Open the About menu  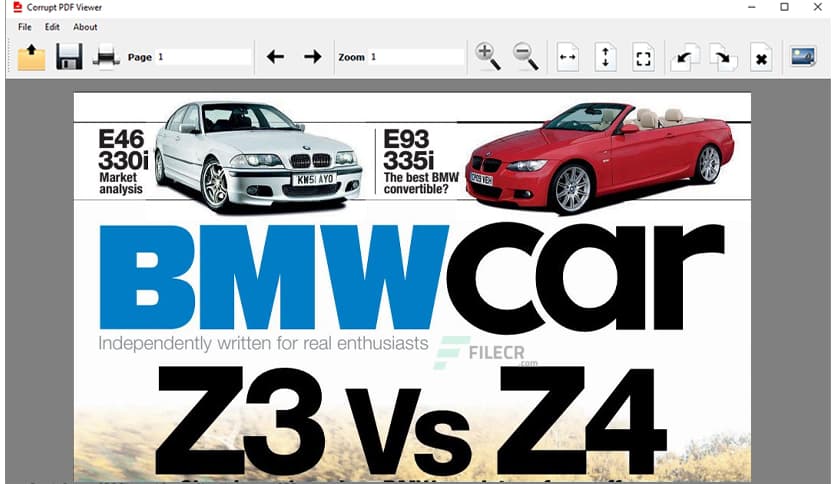point(85,27)
